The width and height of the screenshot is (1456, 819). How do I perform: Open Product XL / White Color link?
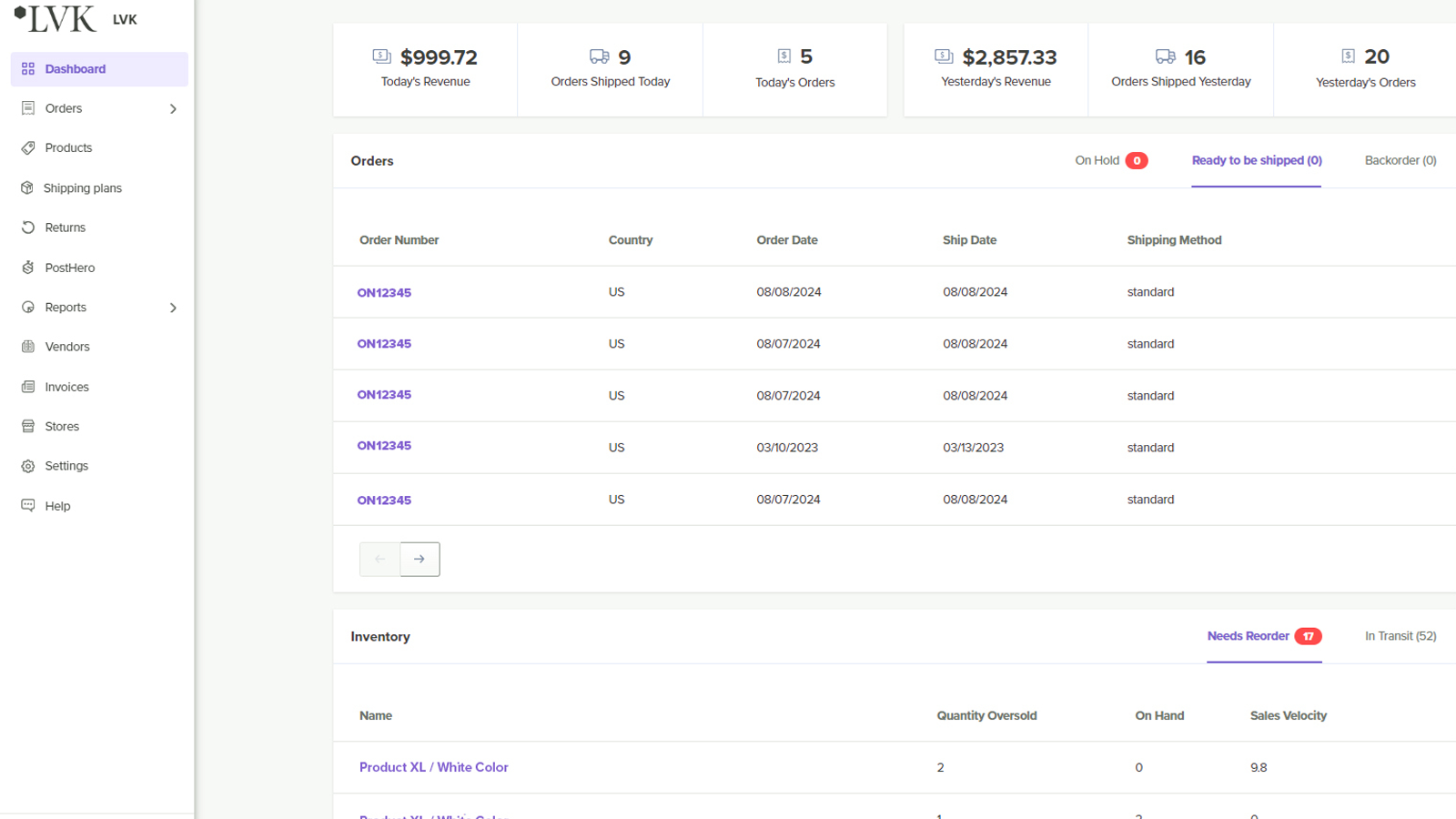pyautogui.click(x=433, y=767)
